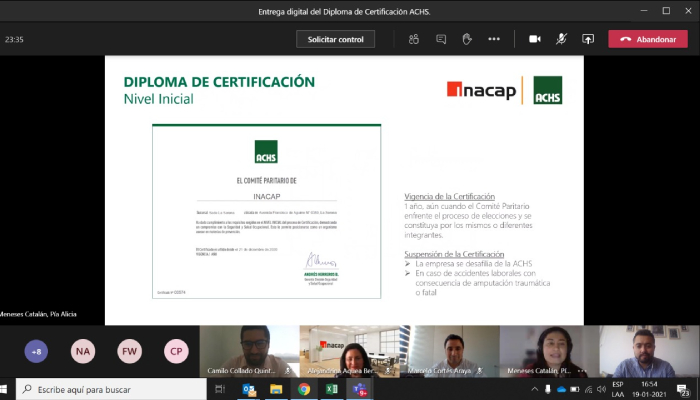Viewport: 700px width, 400px height.
Task: Open the notifications action center
Action: pos(682,389)
